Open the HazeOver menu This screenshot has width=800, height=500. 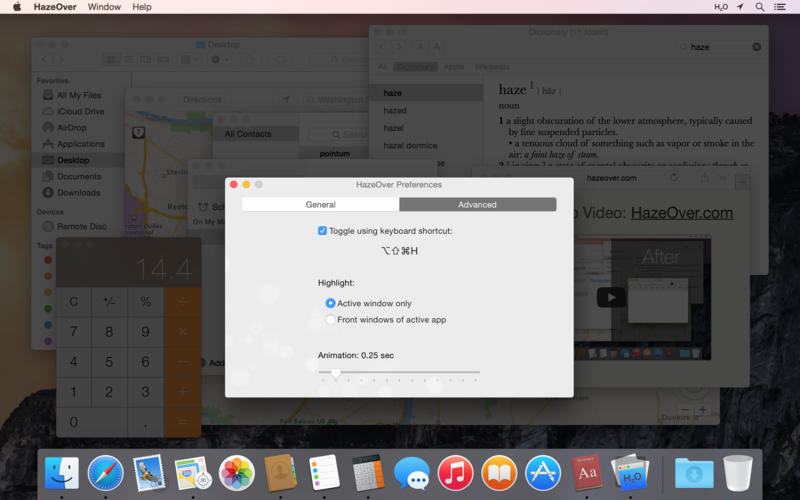(55, 7)
